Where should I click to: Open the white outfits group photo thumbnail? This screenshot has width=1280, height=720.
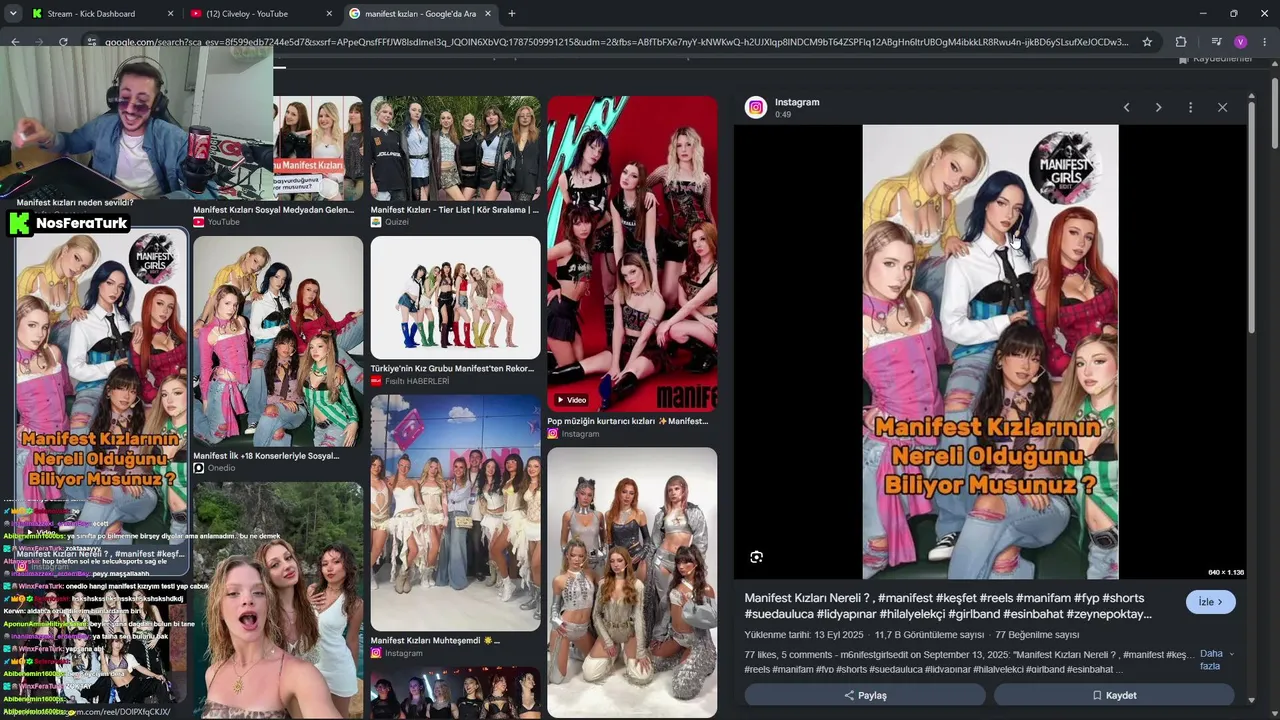coord(455,512)
